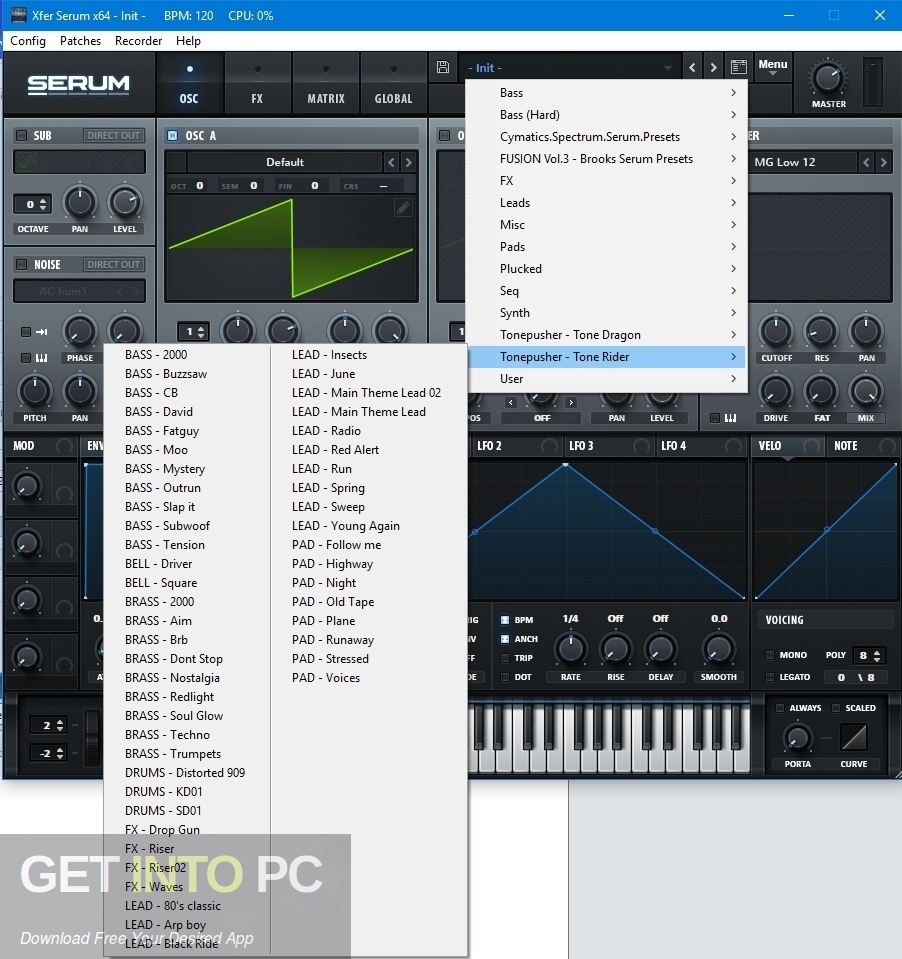Switch to the FX tab
Image resolution: width=902 pixels, height=959 pixels.
pos(257,84)
